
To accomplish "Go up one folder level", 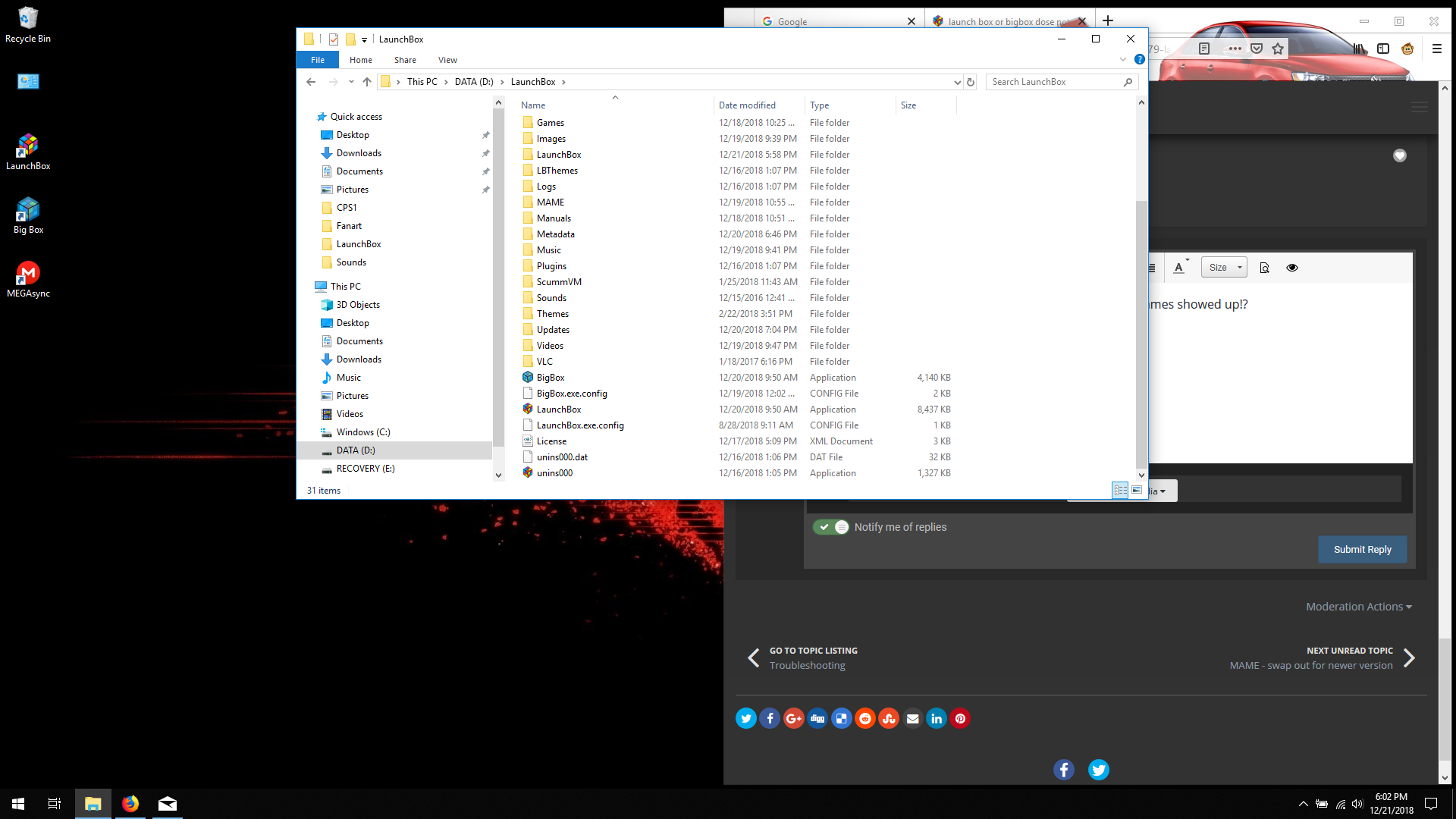I will (x=367, y=82).
